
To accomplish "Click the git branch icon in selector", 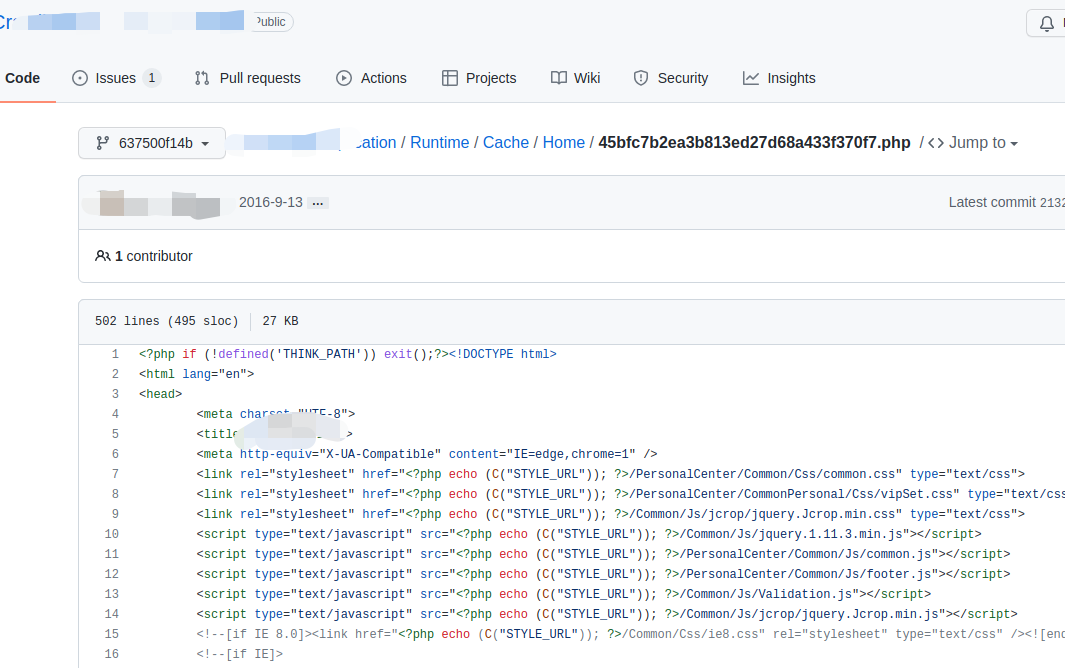I will 103,143.
